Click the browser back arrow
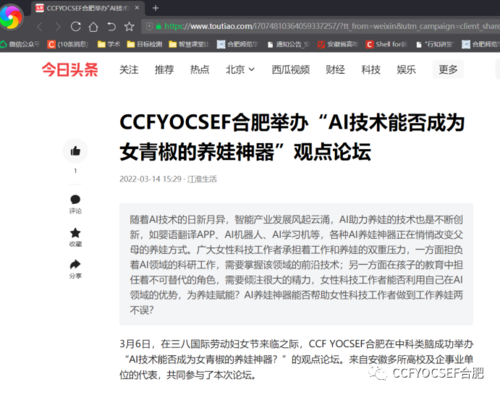 pos(40,26)
